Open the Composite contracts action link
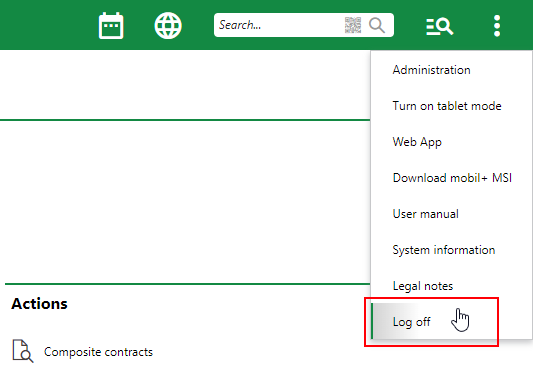Viewport: 533px width, 379px height. [98, 352]
